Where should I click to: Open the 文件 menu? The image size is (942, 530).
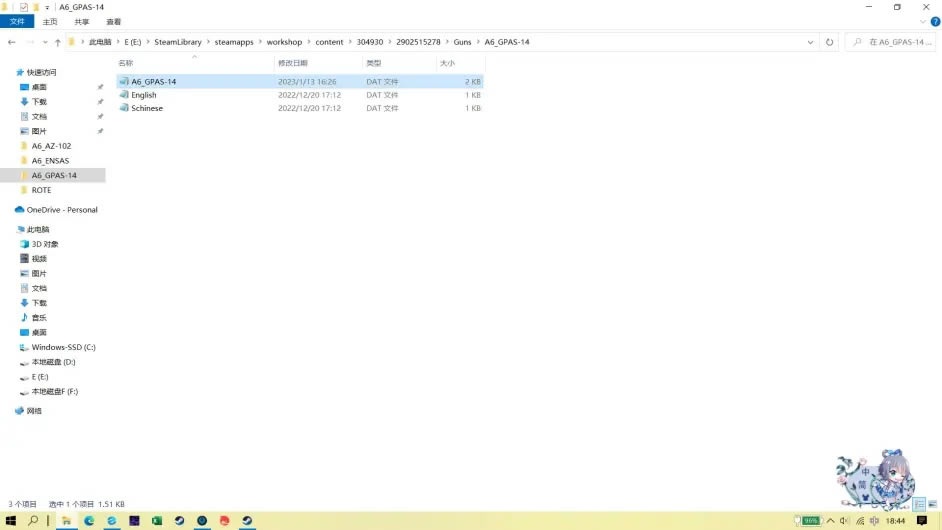pyautogui.click(x=17, y=21)
